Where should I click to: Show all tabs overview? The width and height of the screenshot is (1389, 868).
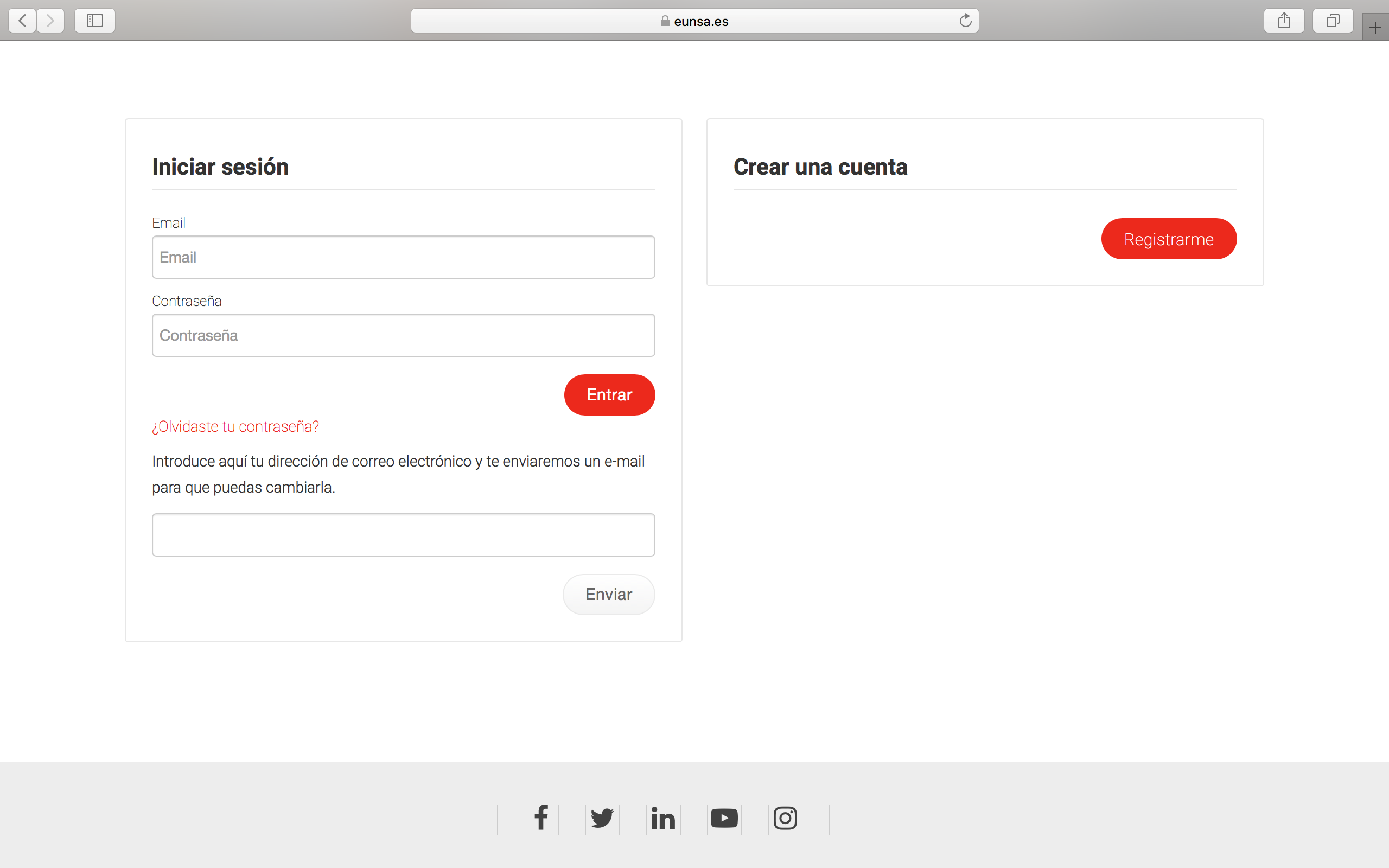point(1333,21)
